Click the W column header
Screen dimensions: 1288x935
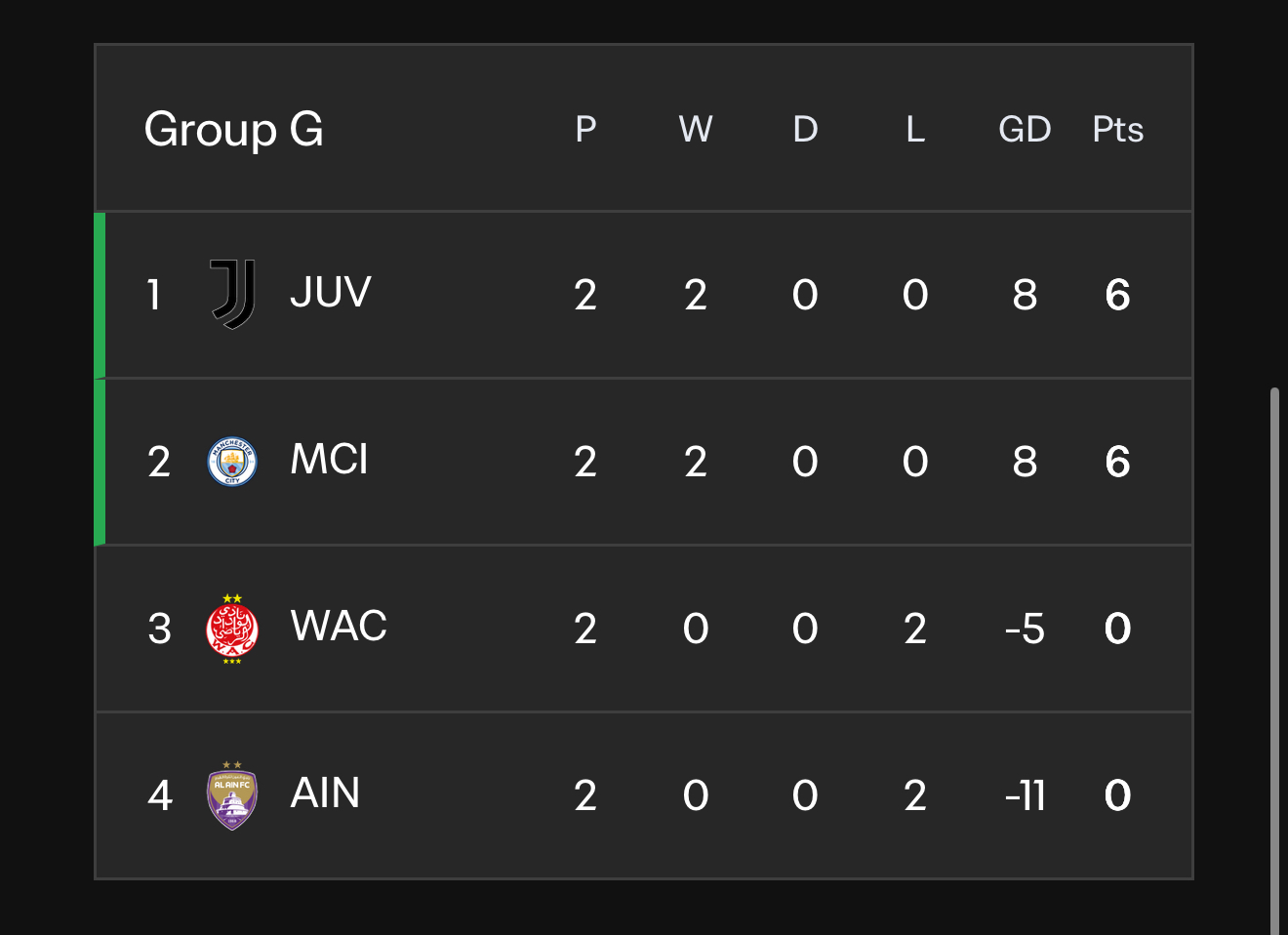(x=696, y=129)
